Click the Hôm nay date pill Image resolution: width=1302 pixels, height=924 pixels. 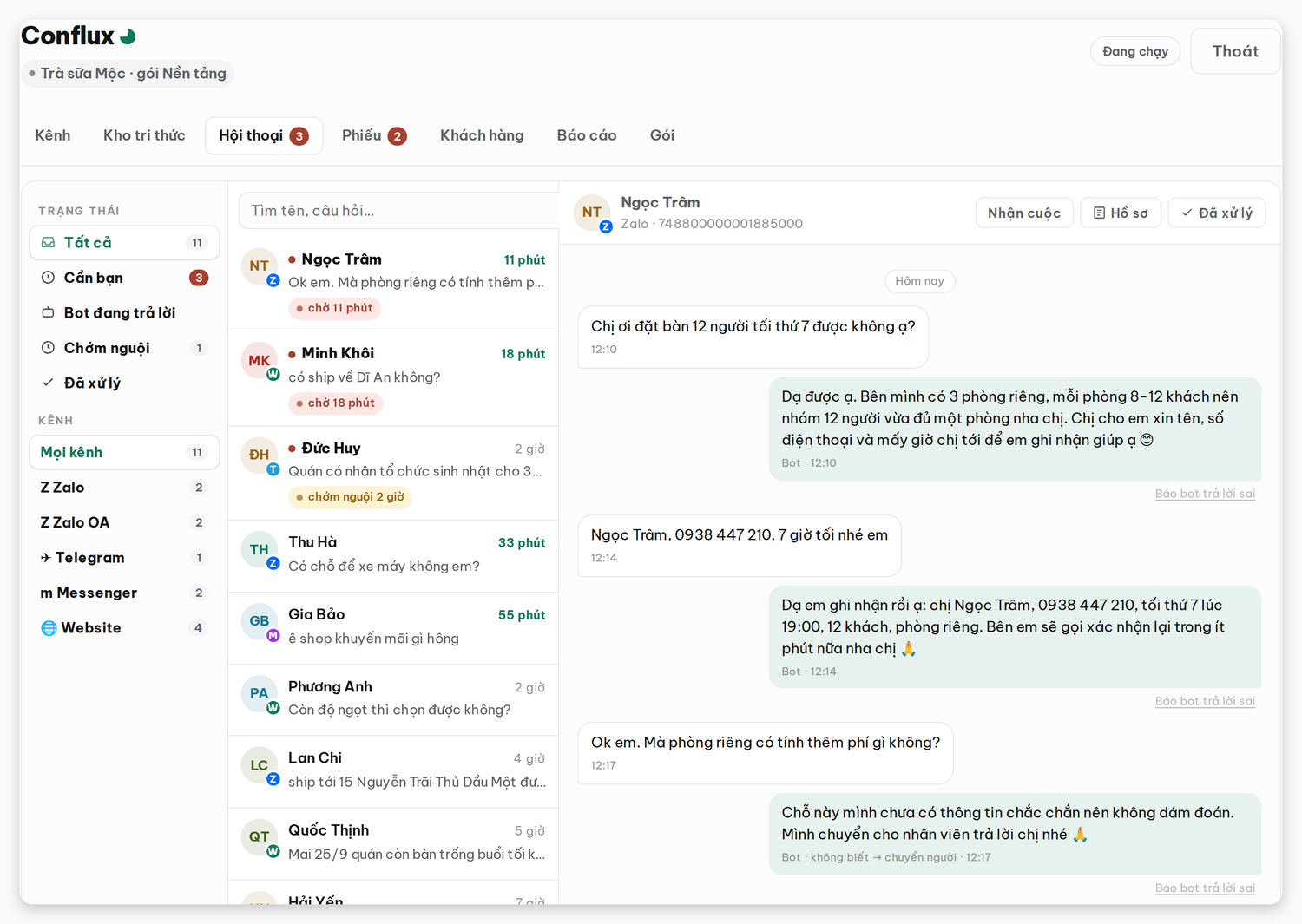(919, 281)
